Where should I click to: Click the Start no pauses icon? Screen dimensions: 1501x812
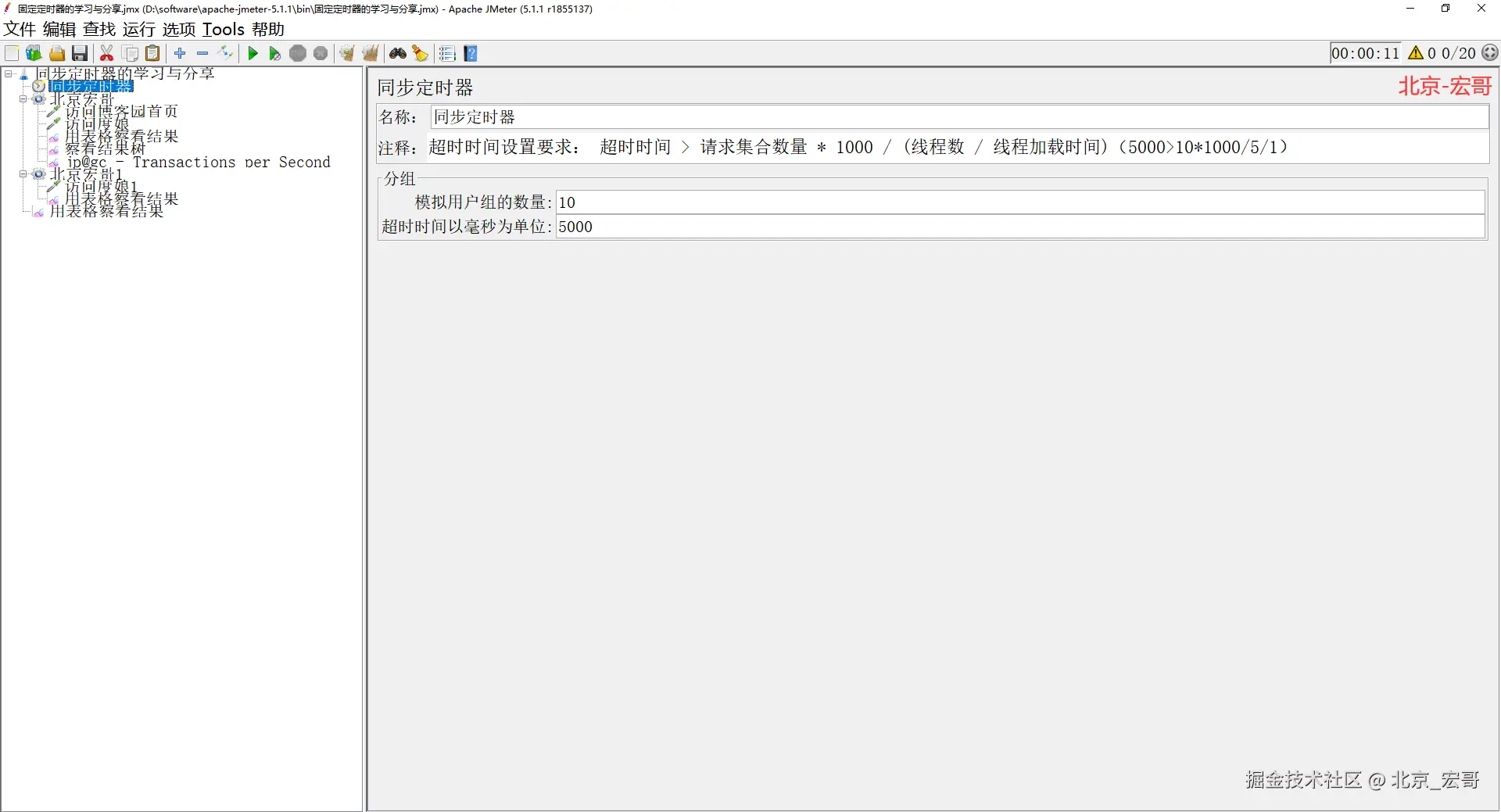click(274, 53)
